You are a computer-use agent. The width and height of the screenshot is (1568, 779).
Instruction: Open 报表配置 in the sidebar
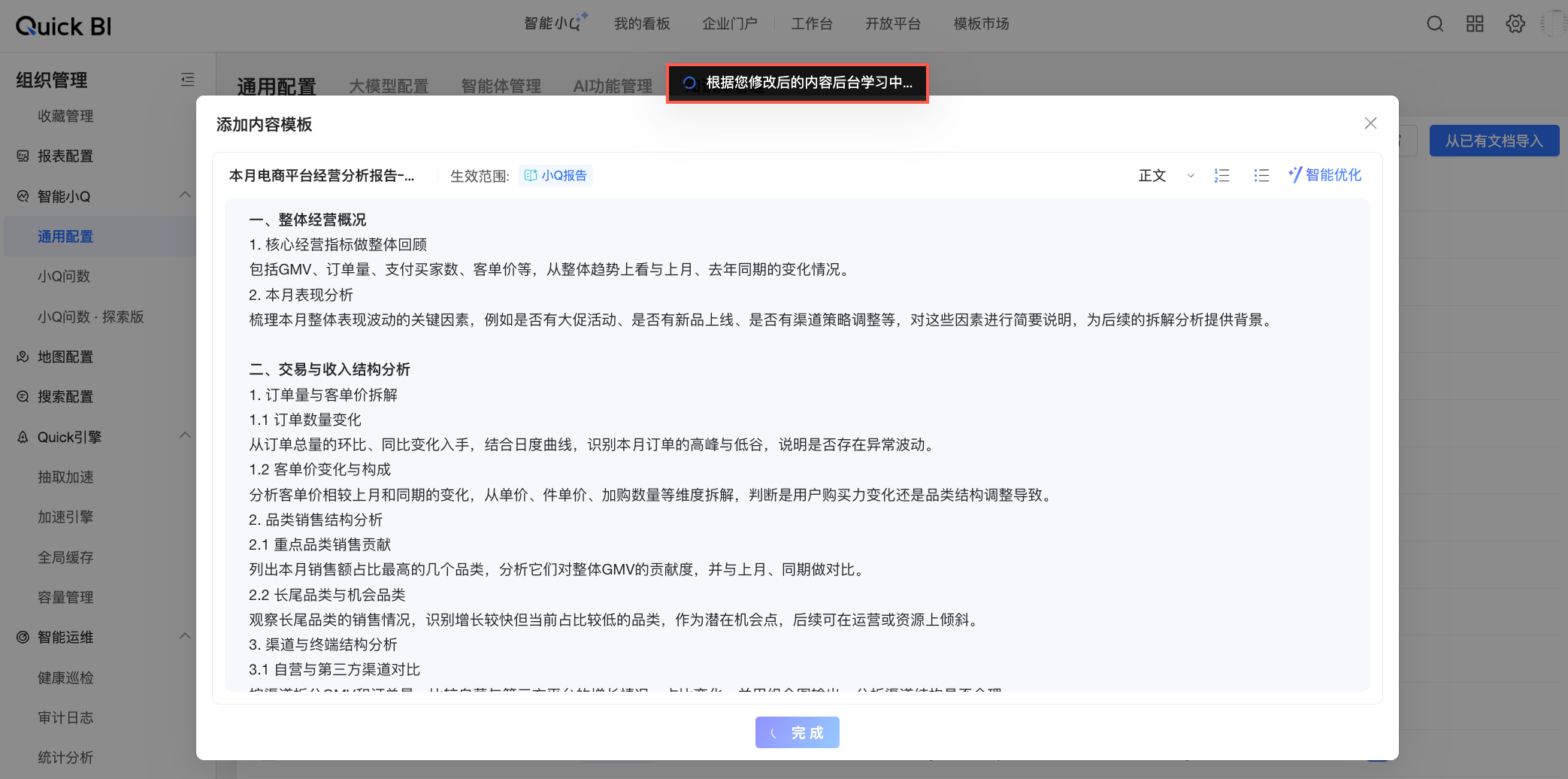click(65, 156)
